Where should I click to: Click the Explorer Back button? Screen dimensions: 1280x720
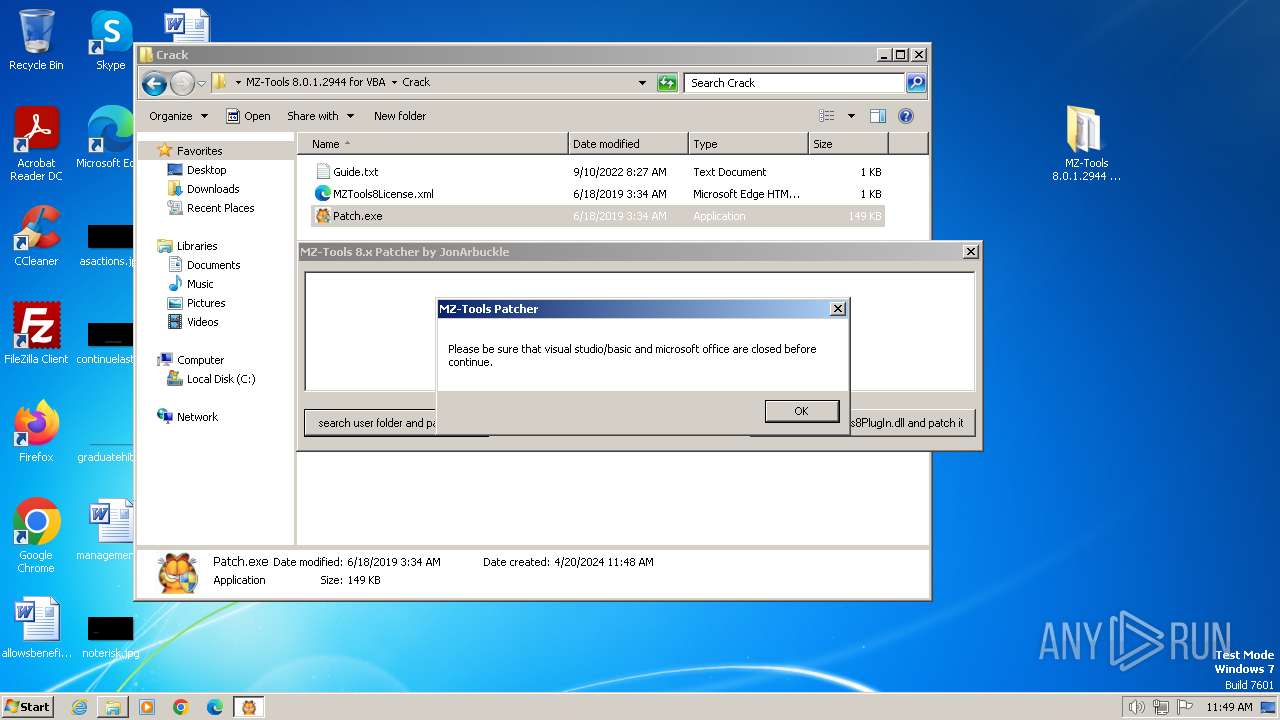pos(154,83)
